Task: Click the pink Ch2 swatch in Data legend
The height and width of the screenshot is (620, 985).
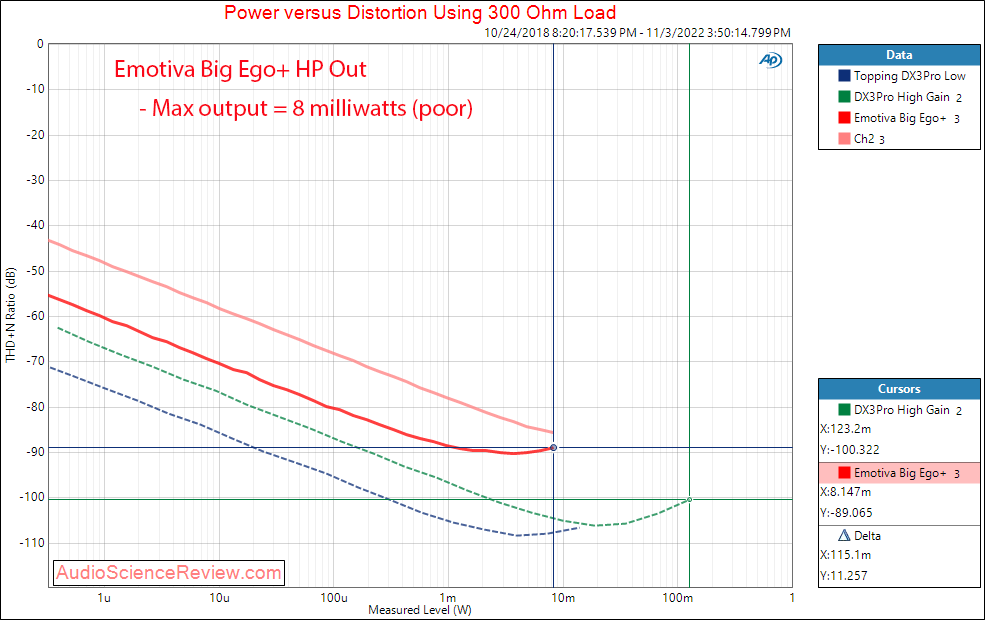Action: [844, 138]
